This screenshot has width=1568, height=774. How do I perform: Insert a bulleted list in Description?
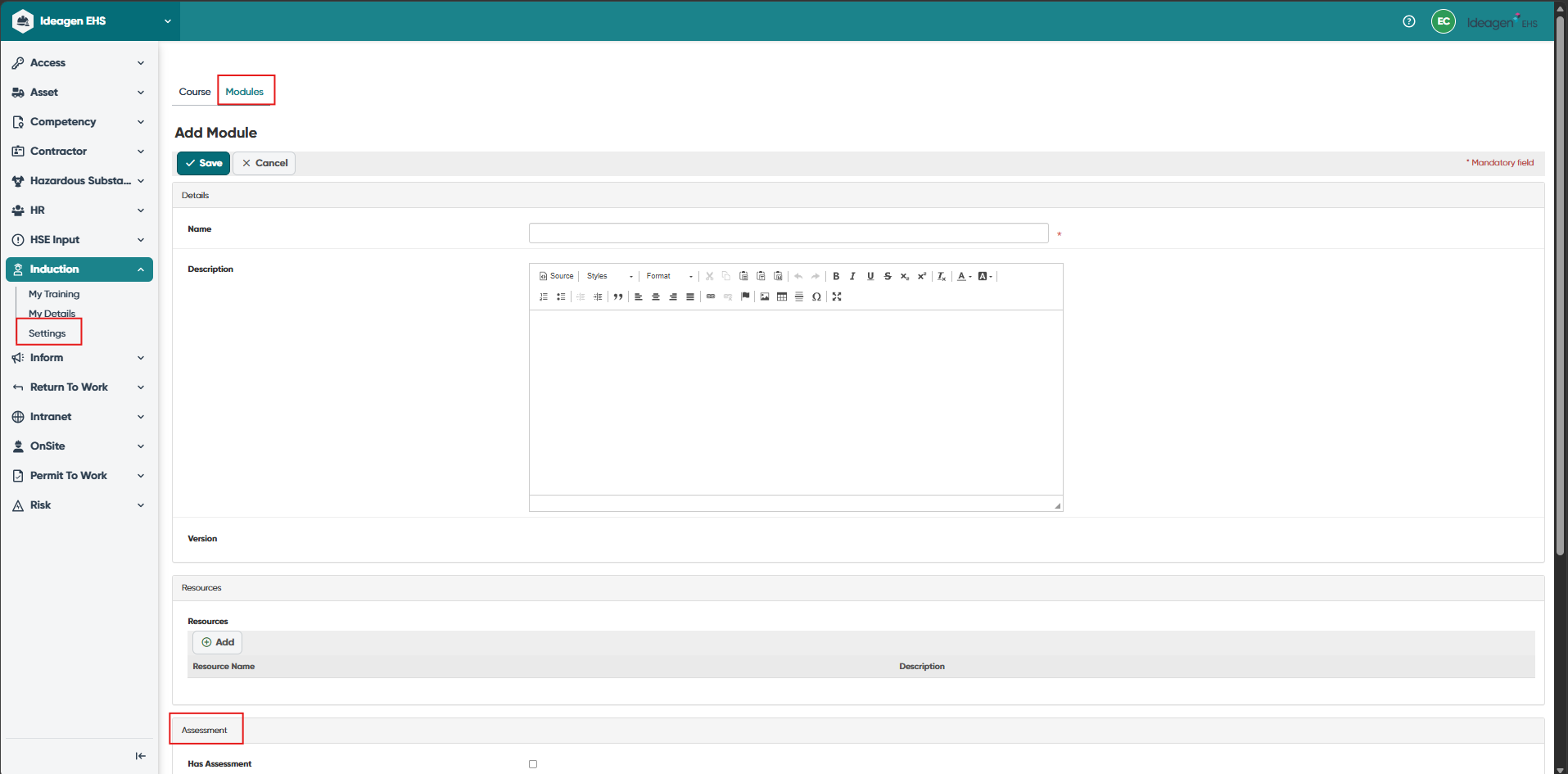tap(561, 296)
